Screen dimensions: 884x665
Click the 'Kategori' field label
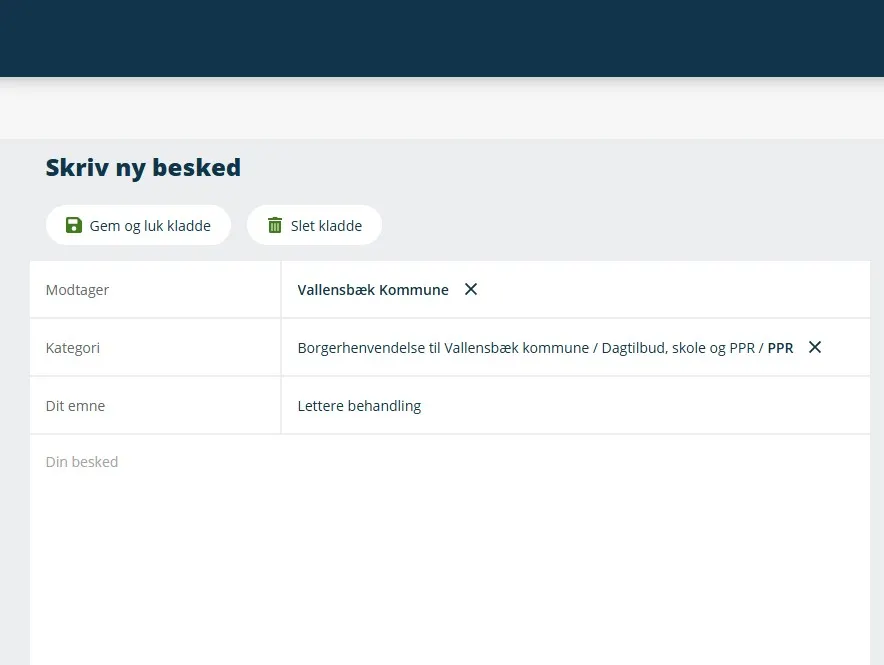point(73,348)
